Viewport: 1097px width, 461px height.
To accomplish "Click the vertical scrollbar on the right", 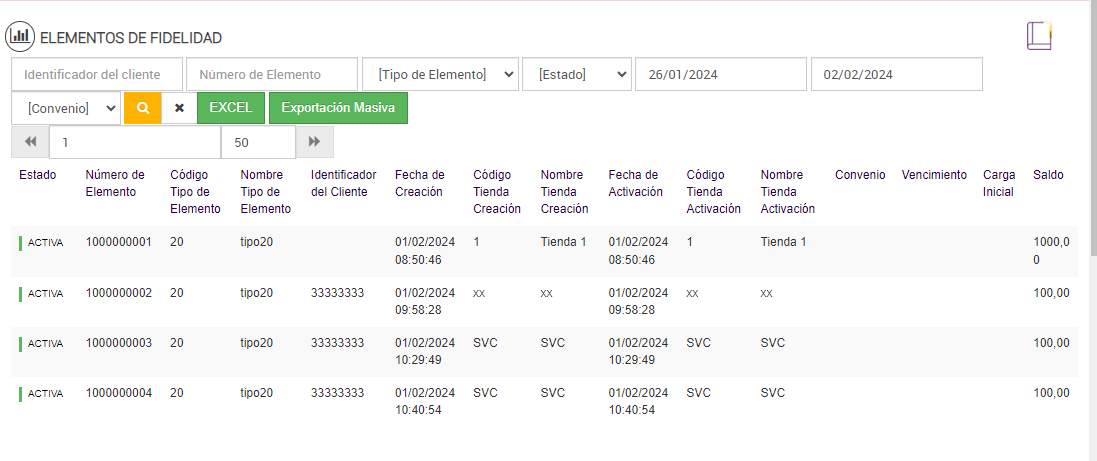I will 1091,200.
